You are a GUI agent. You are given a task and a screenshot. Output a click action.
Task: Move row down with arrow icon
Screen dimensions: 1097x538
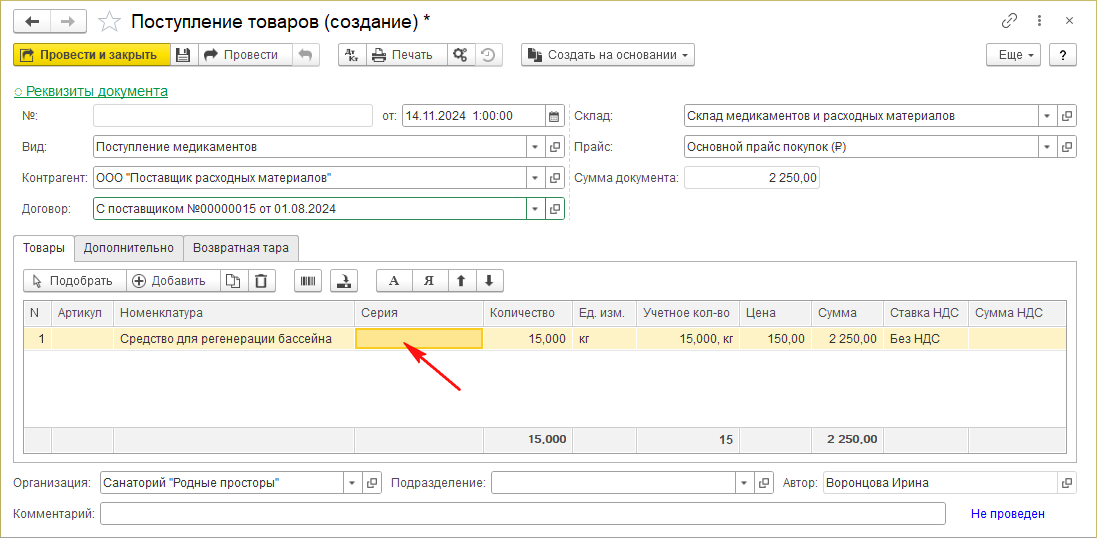coord(489,281)
